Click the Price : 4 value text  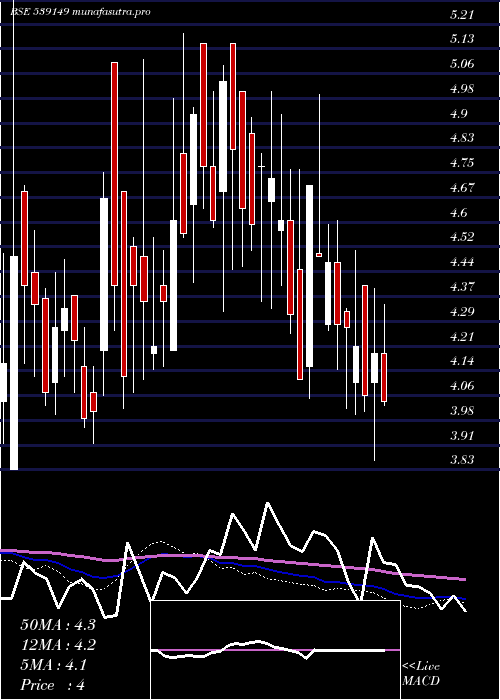[53, 685]
